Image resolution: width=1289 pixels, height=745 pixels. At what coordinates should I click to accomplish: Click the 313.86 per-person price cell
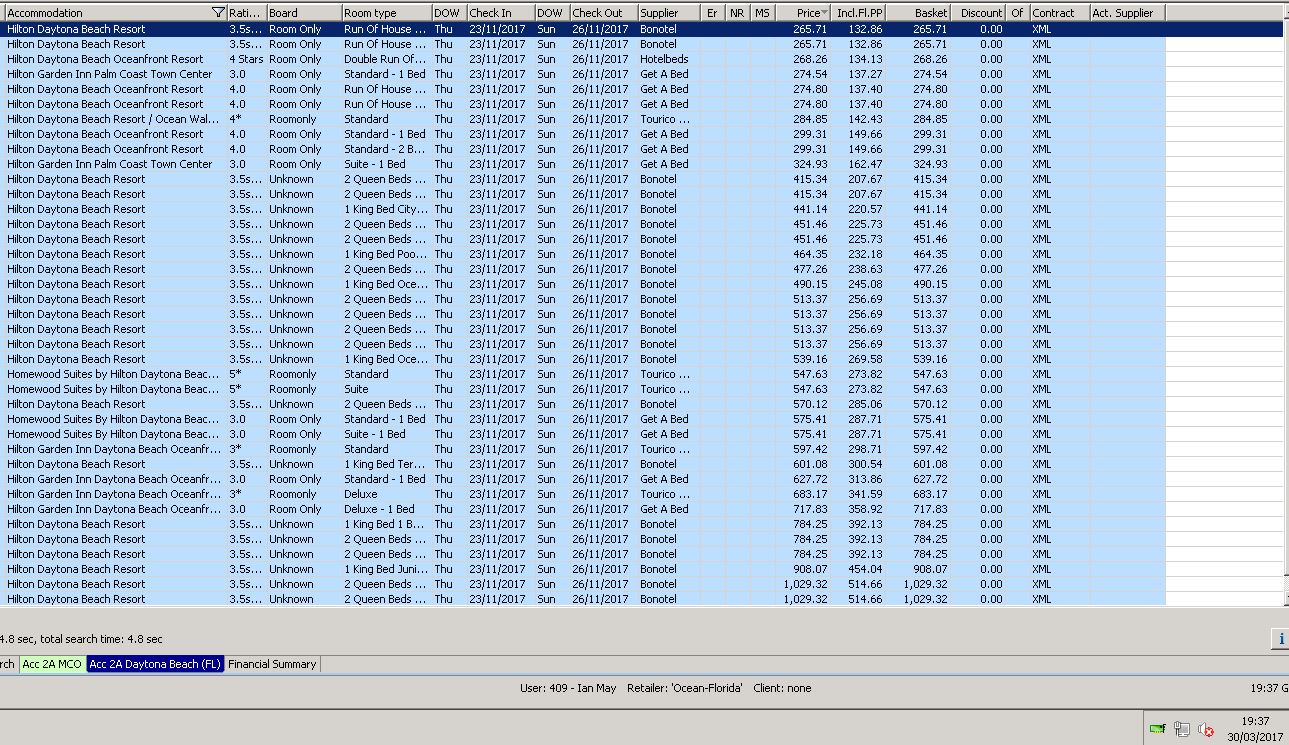(859, 479)
